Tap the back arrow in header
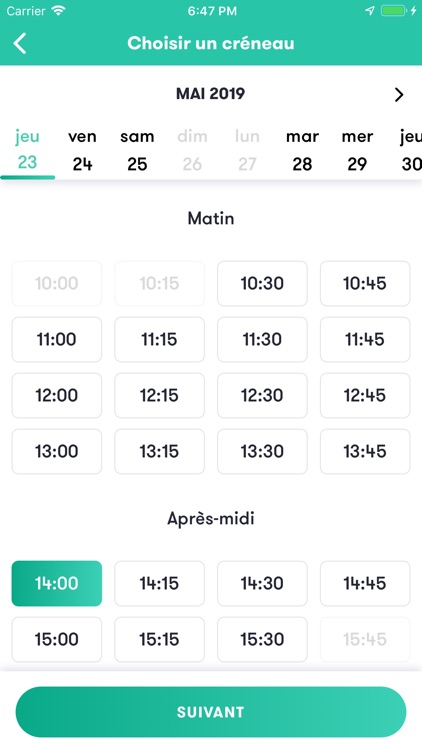422x750 pixels. click(x=20, y=44)
